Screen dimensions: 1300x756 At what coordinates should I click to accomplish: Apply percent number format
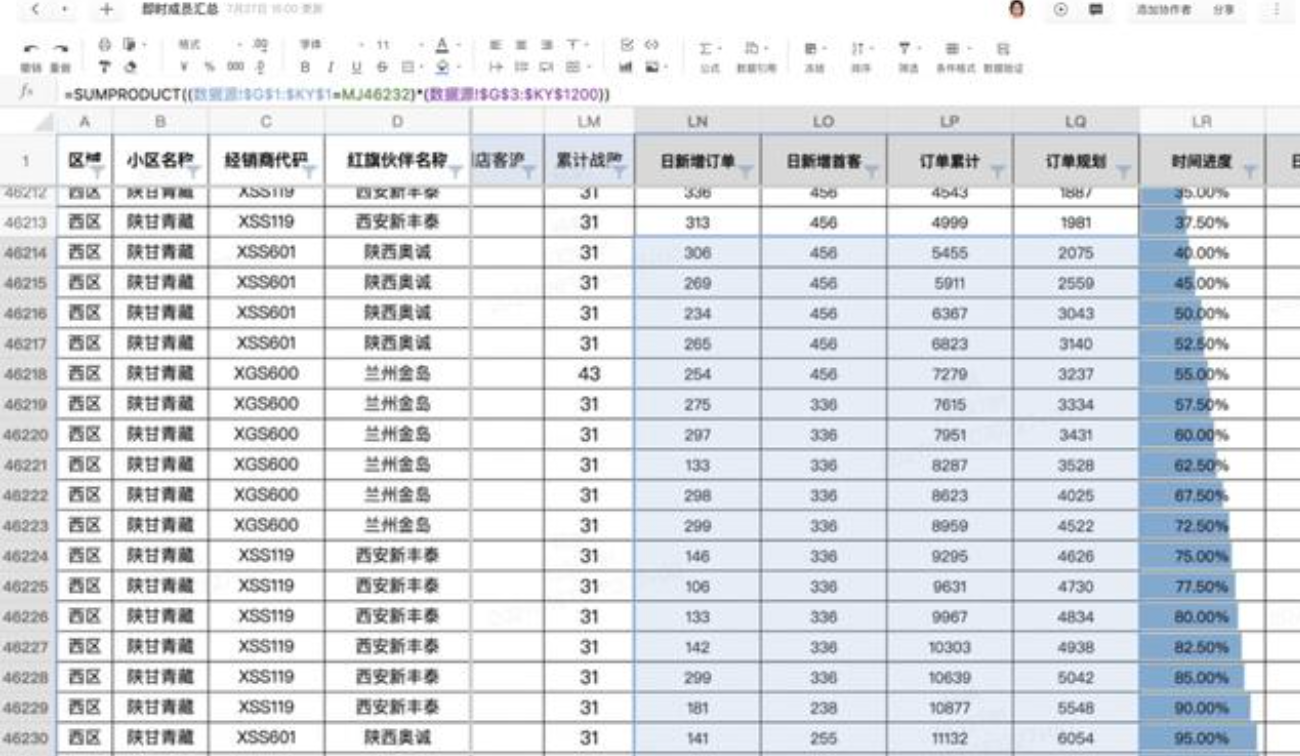(x=210, y=69)
